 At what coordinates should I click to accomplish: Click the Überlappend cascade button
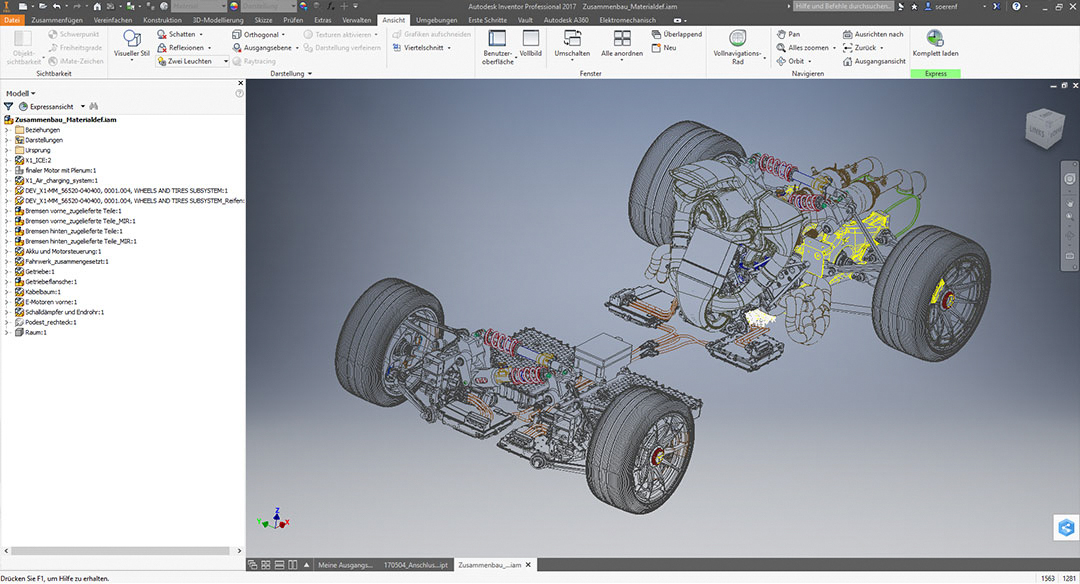[677, 34]
